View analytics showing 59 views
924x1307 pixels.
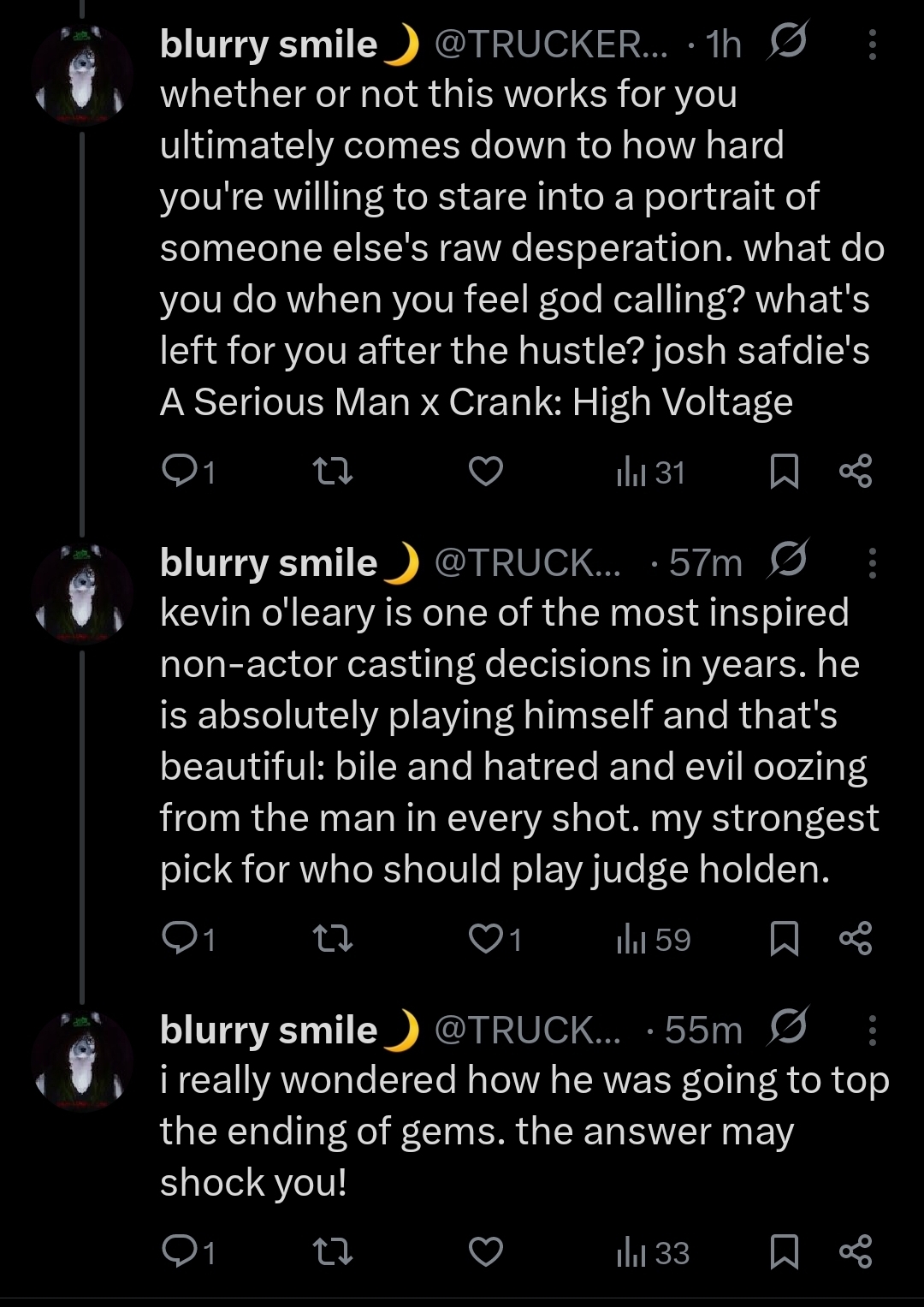point(653,940)
